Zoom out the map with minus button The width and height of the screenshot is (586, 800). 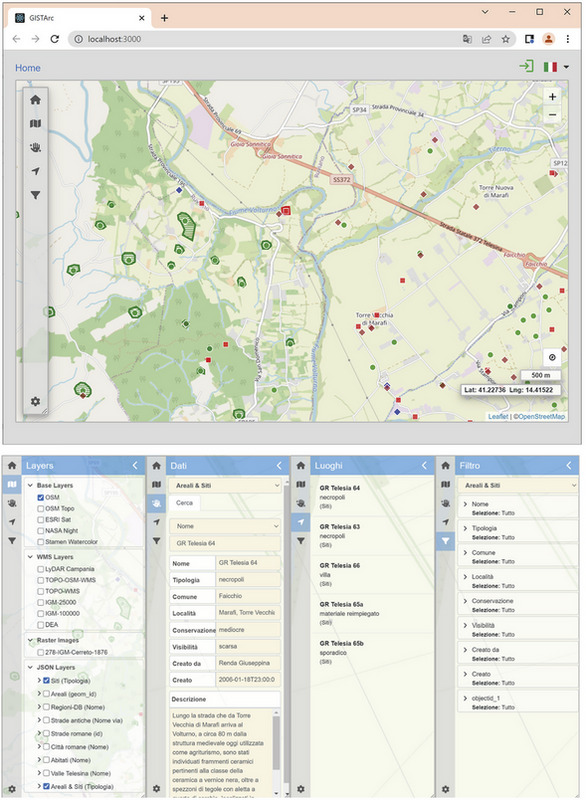coord(552,115)
